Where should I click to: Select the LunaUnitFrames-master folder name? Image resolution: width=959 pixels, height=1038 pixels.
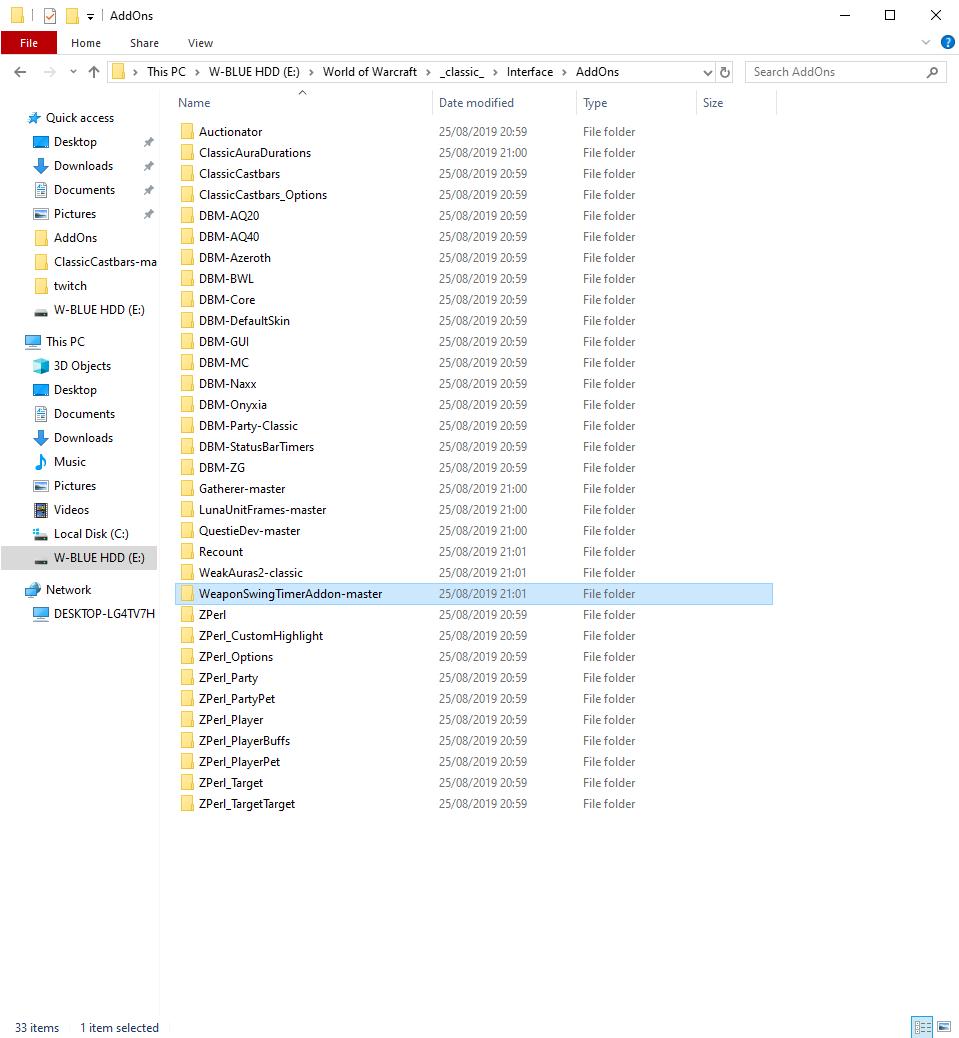262,510
